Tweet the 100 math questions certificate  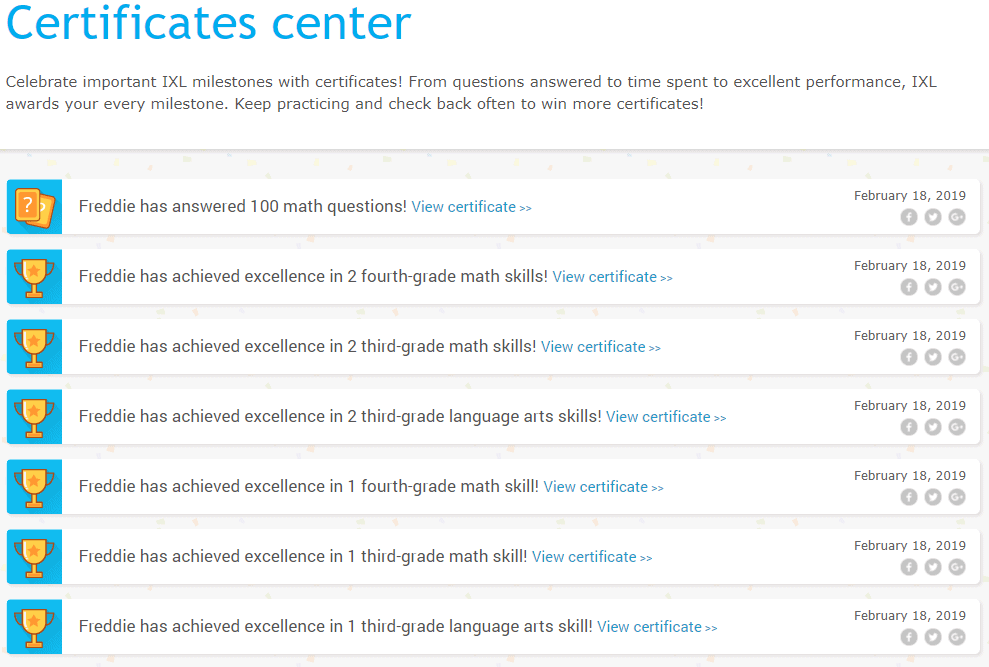tap(933, 217)
